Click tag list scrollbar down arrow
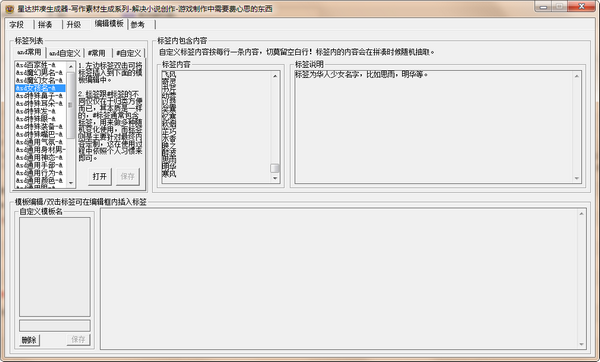 click(x=70, y=183)
